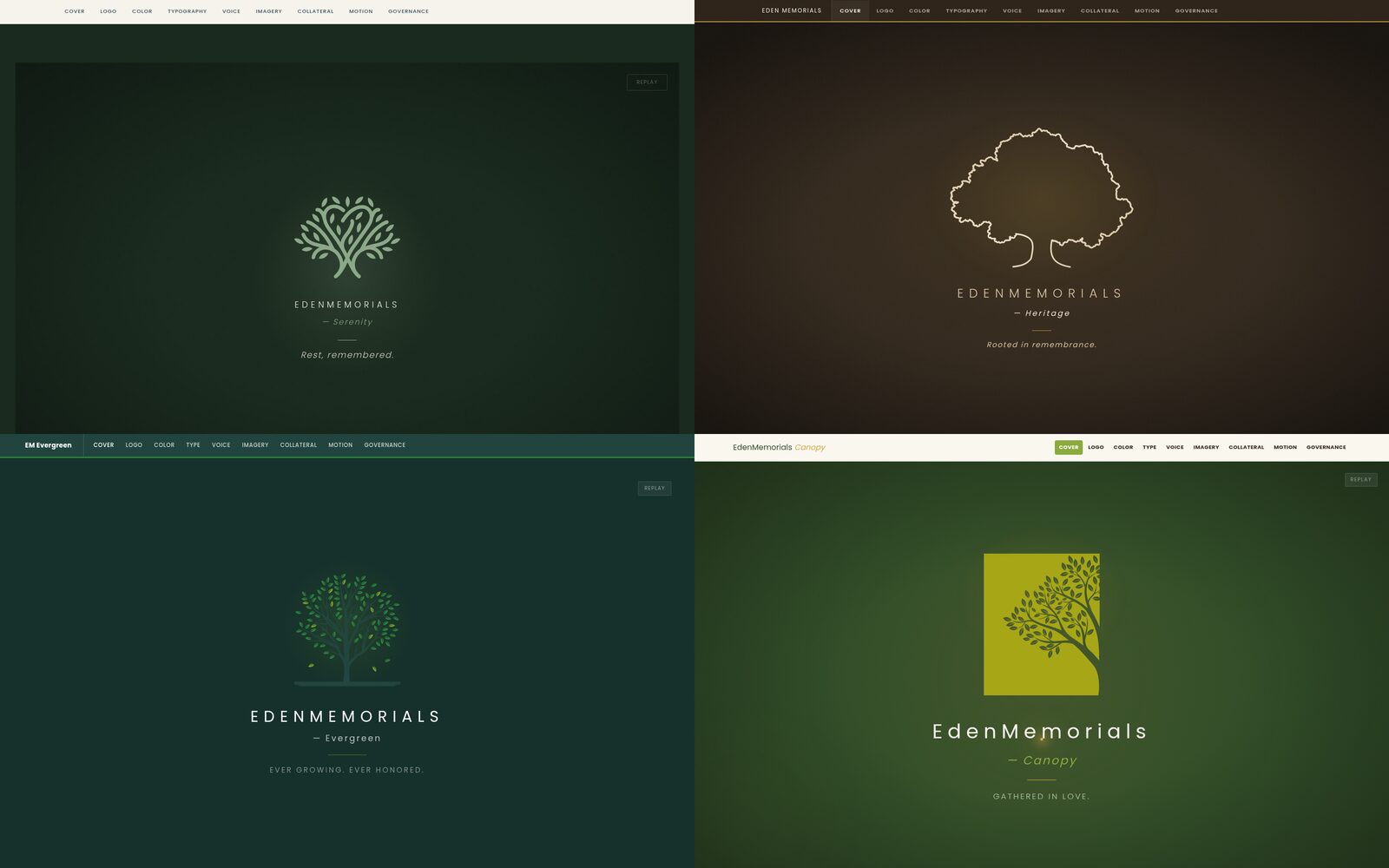Open Voice tab in Canopy panel
The height and width of the screenshot is (868, 1389).
coord(1175,447)
